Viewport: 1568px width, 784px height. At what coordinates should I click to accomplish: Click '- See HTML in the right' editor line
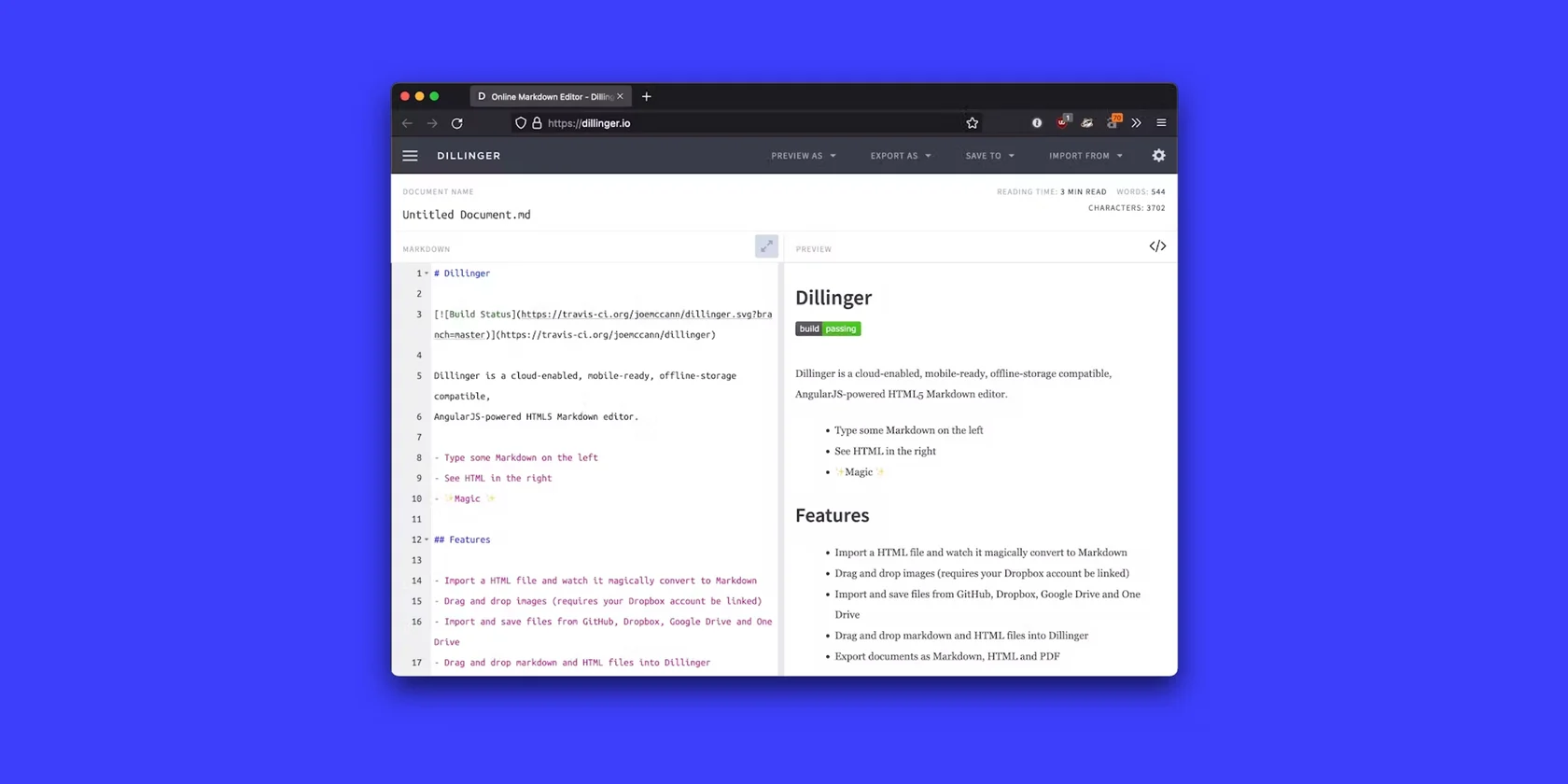493,478
